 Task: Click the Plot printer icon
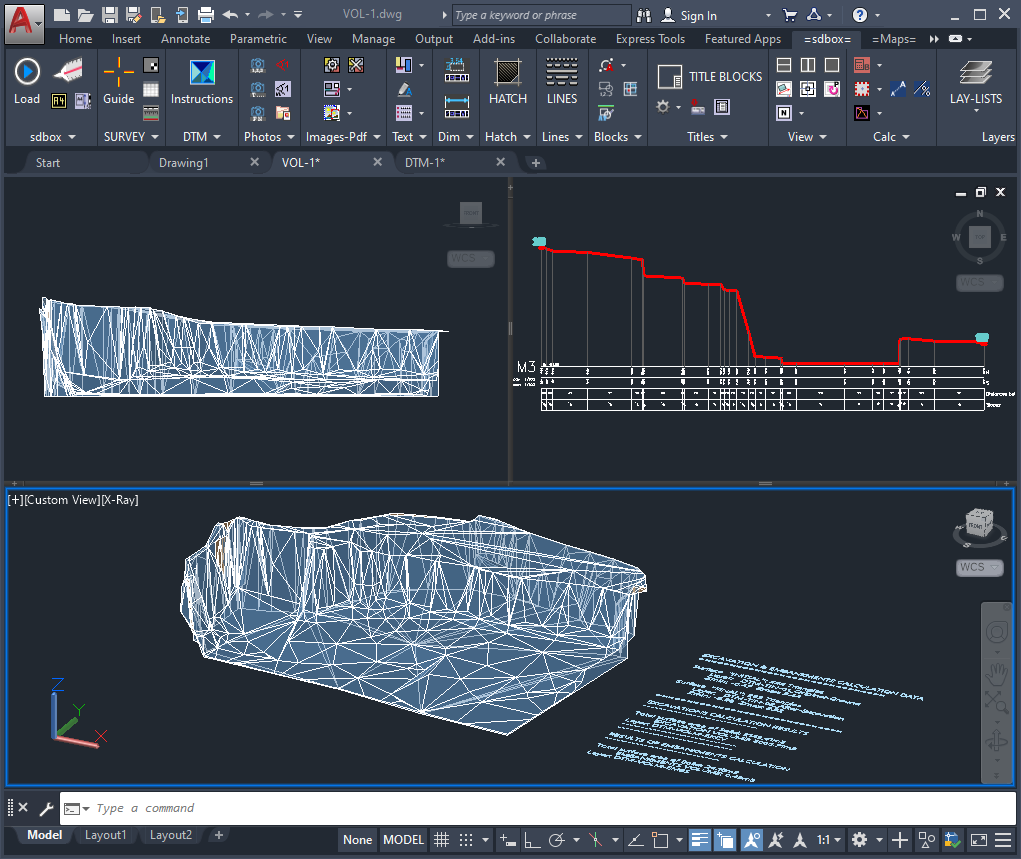(206, 14)
